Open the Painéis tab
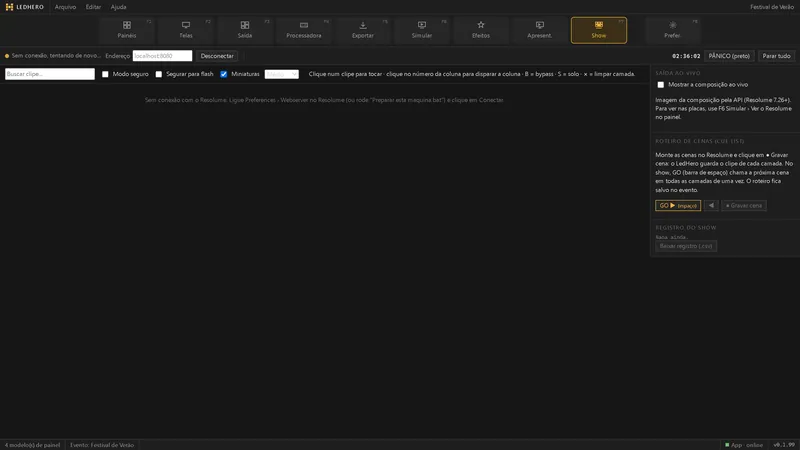The height and width of the screenshot is (450, 800). 127,30
